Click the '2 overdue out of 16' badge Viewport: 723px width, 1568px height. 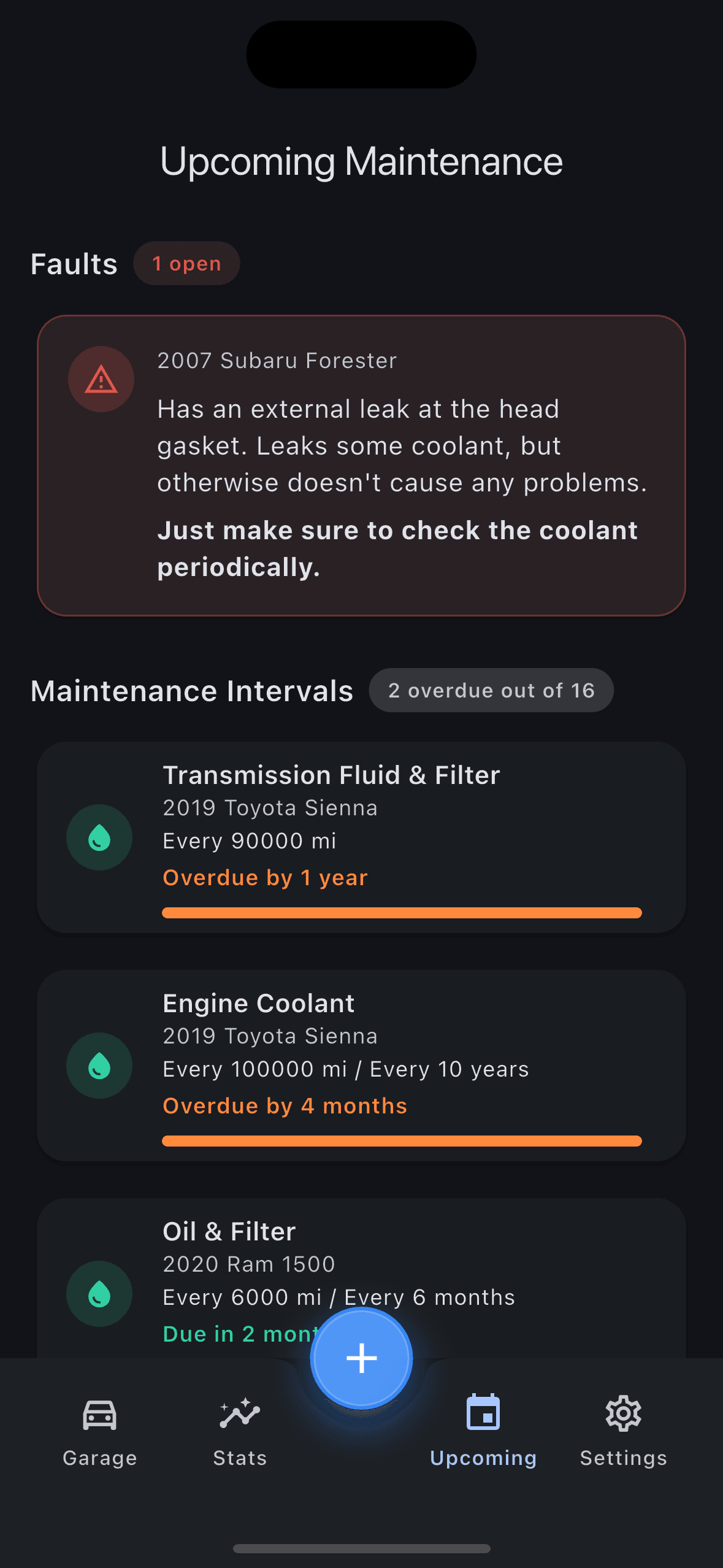coord(491,690)
